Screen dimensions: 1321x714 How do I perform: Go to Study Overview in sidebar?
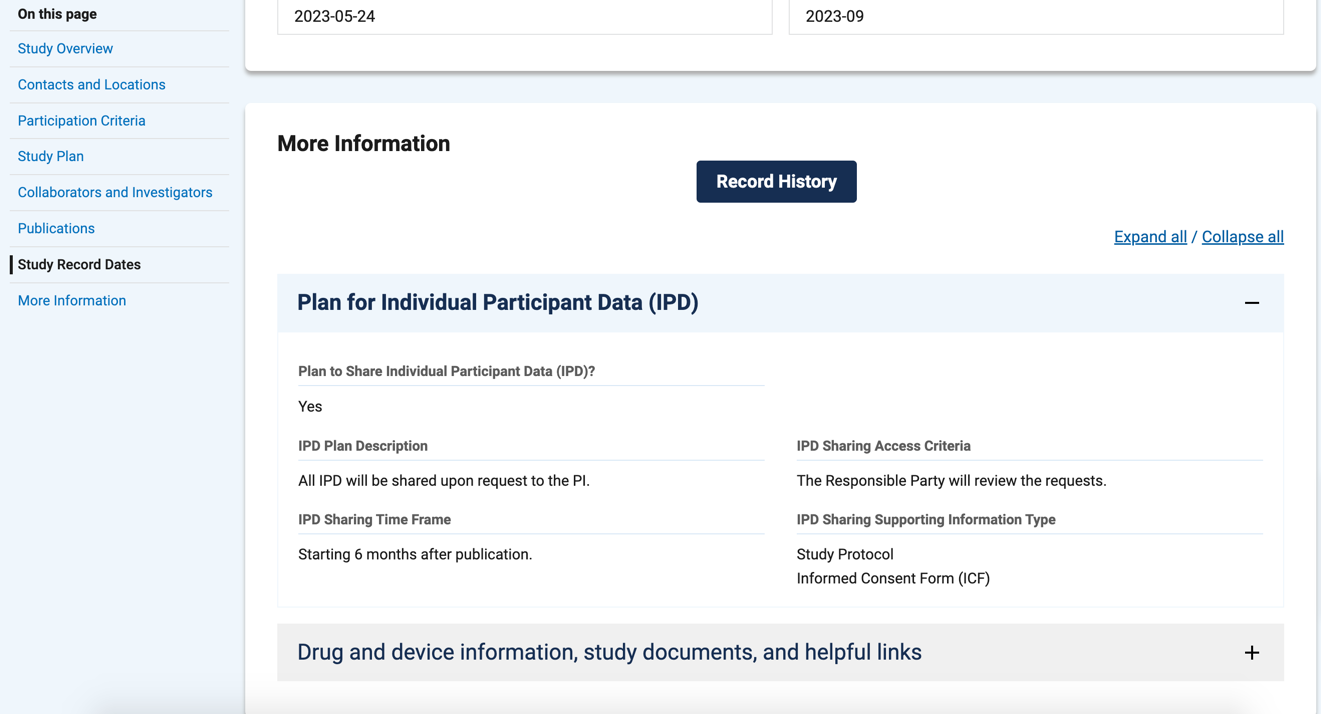(x=65, y=49)
